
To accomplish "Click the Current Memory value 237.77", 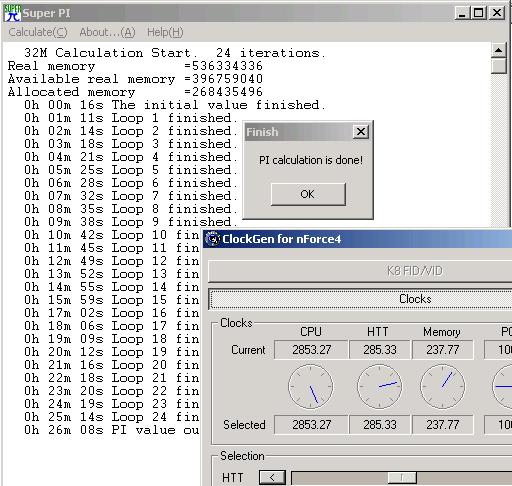I will coord(443,350).
